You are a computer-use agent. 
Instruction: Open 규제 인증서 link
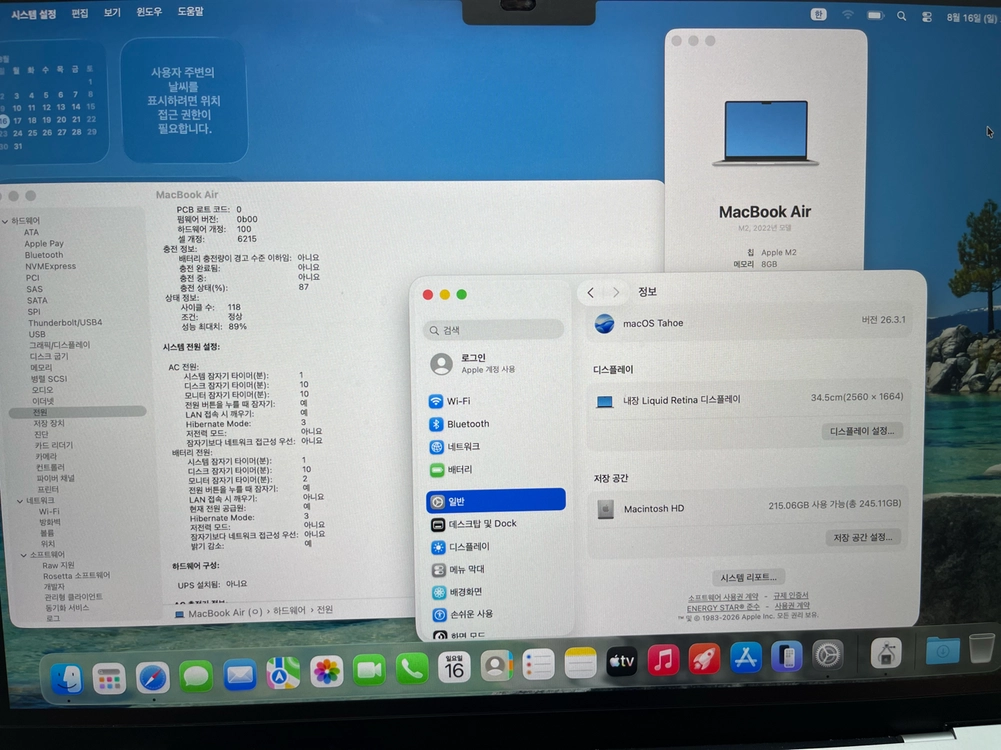point(790,596)
